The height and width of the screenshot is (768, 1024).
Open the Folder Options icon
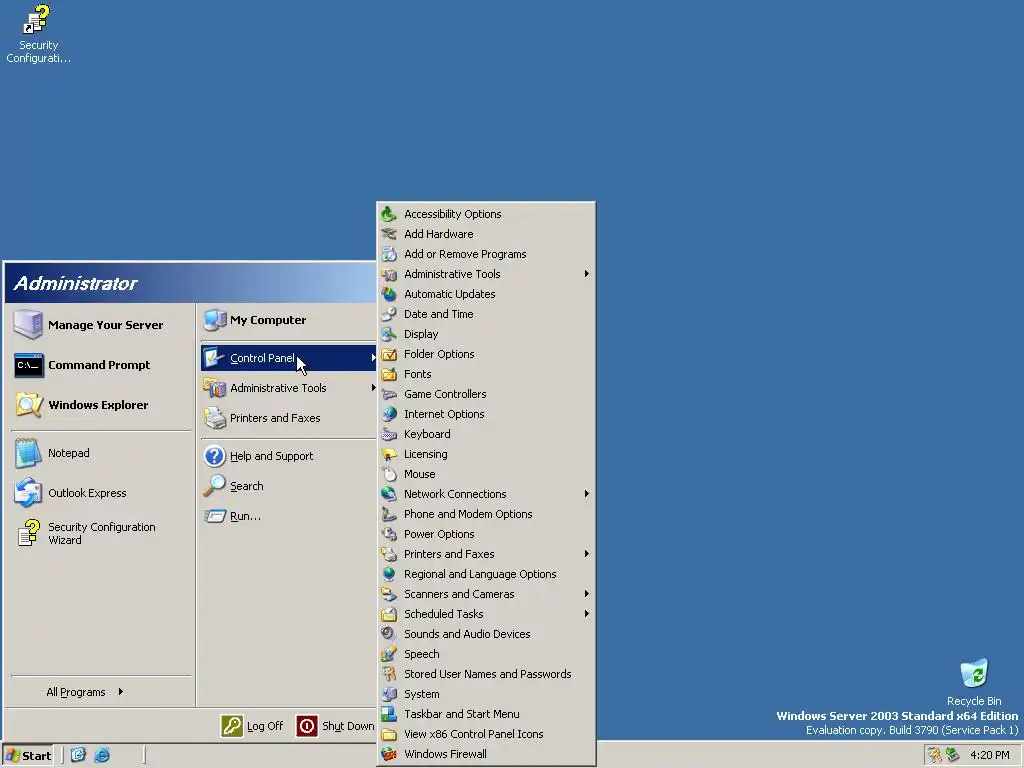click(x=389, y=354)
